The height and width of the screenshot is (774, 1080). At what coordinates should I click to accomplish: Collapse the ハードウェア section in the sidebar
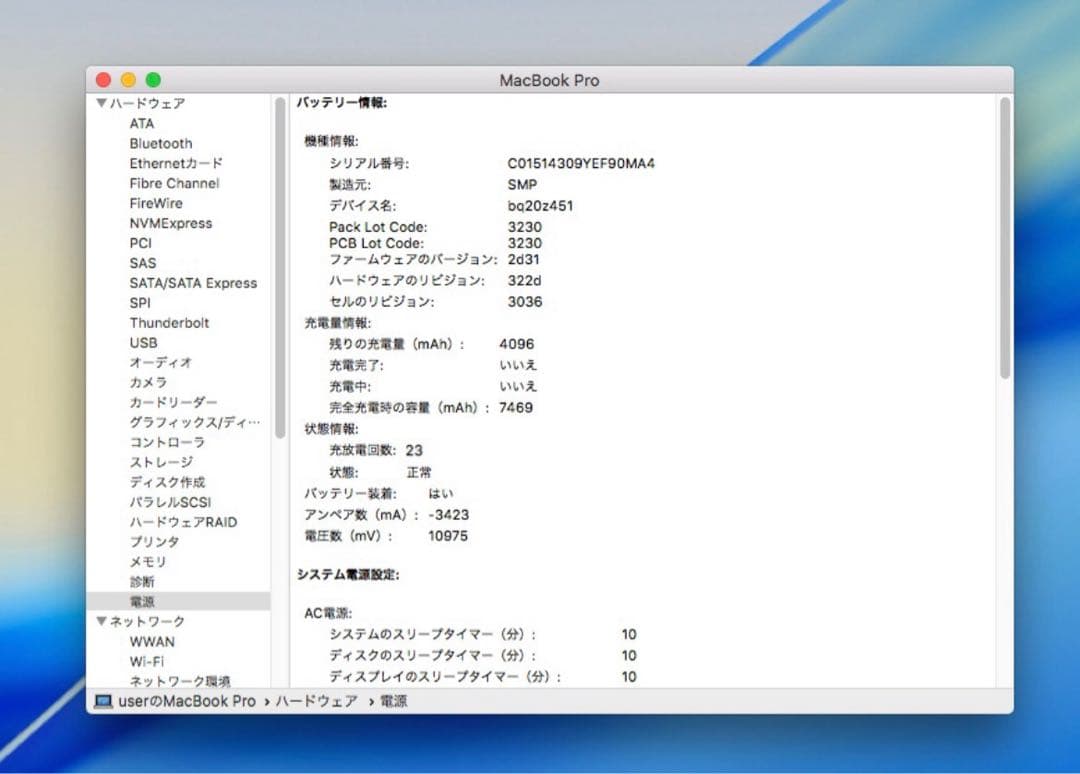101,103
